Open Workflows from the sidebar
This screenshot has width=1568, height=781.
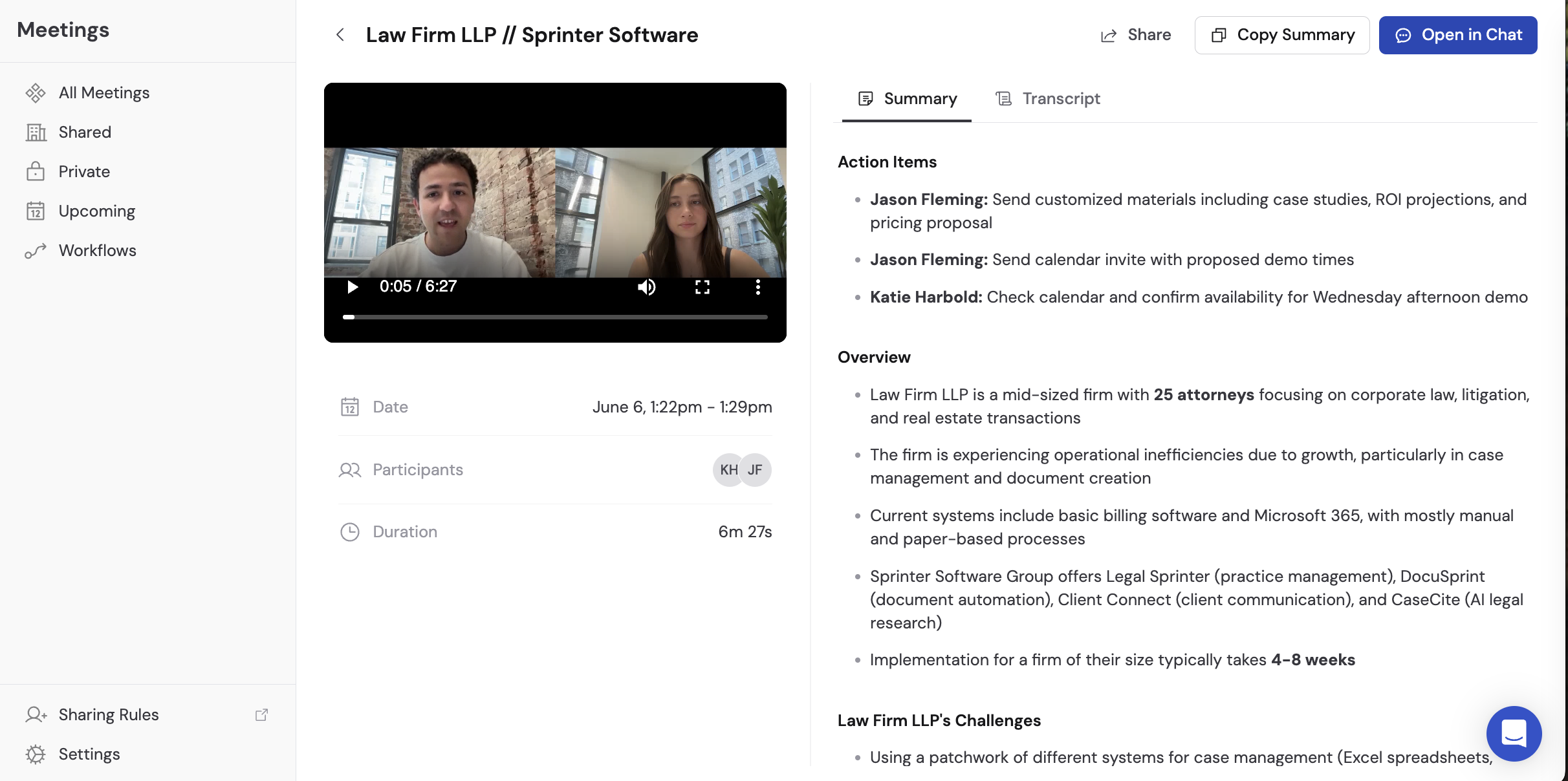pyautogui.click(x=97, y=251)
